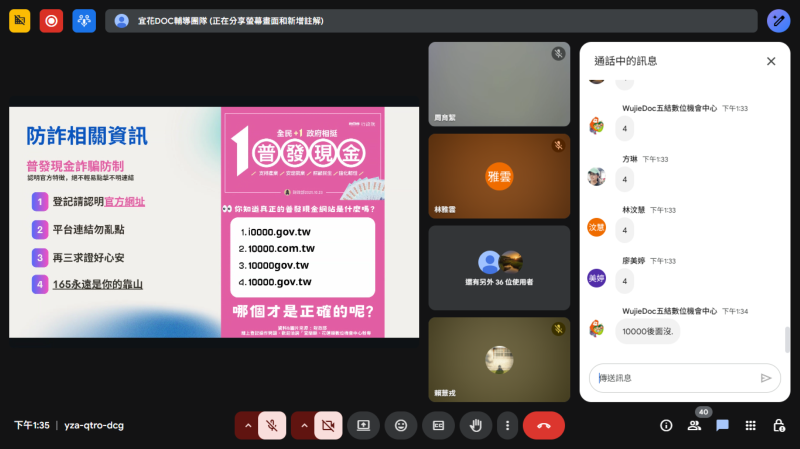
Task: Click the presenter banner 宜花DOC輔導團隊
Action: click(431, 21)
